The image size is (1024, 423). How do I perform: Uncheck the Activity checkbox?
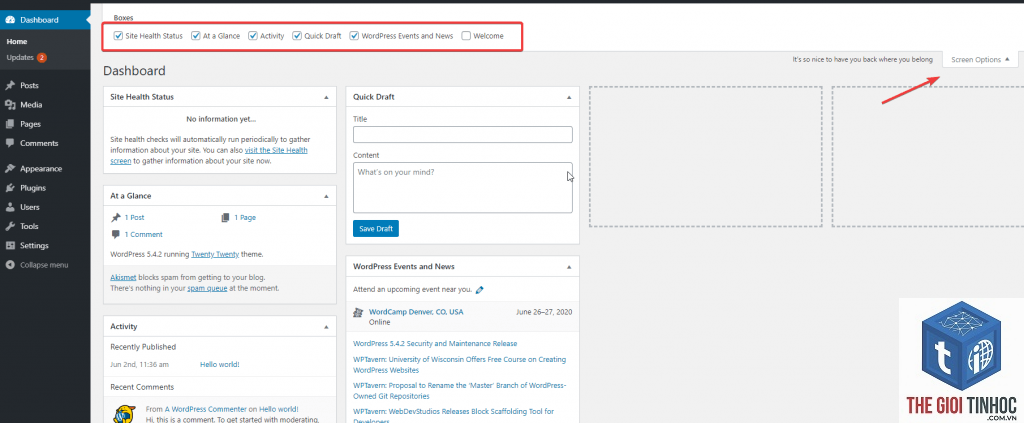[253, 36]
